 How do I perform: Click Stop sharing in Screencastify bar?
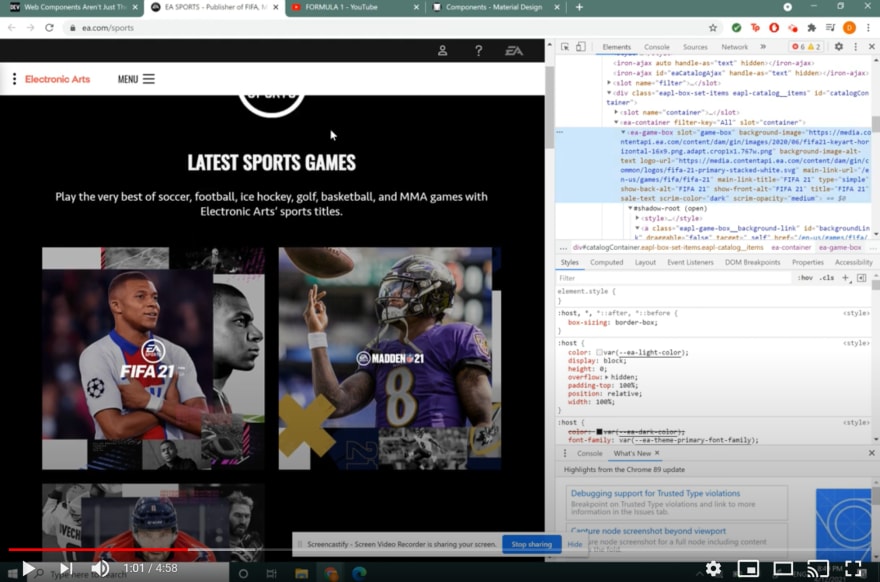pyautogui.click(x=531, y=544)
